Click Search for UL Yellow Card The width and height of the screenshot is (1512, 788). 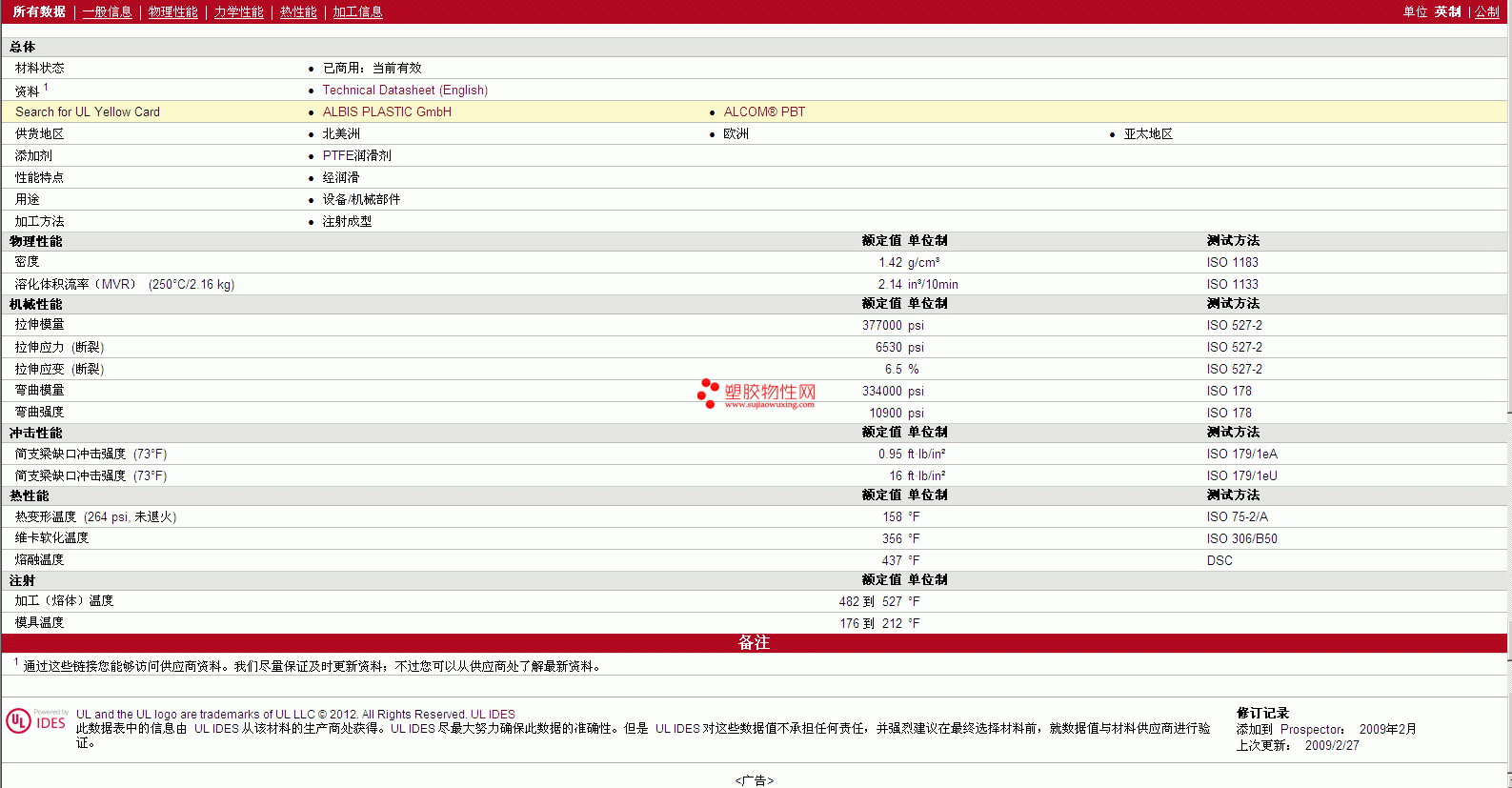[x=88, y=111]
